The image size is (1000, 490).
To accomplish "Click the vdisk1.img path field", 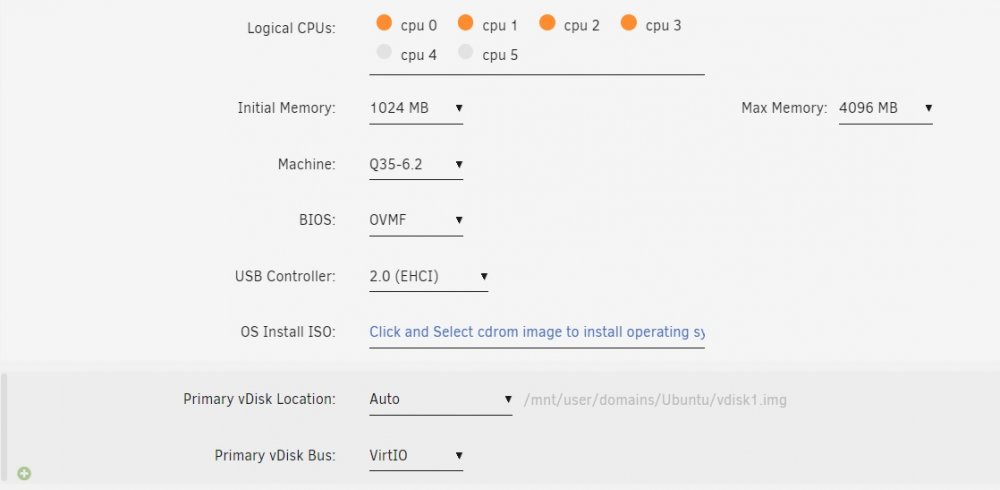I will 655,400.
